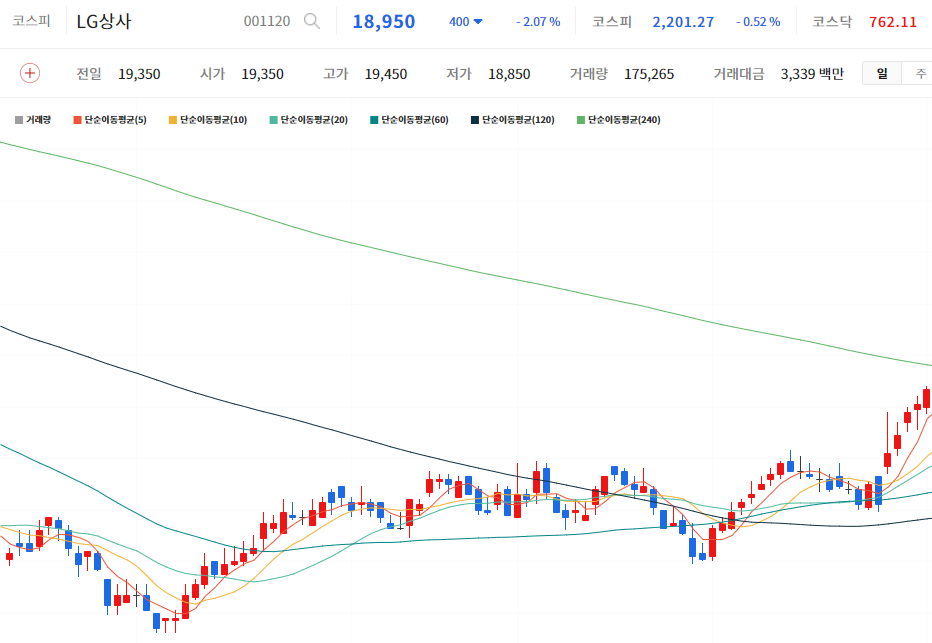Image resolution: width=932 pixels, height=643 pixels.
Task: Click the 저가 value 18,850
Action: click(x=509, y=74)
